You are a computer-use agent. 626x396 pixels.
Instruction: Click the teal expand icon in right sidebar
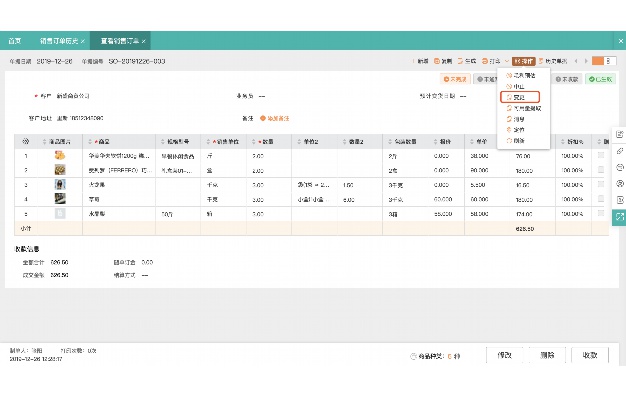point(619,217)
